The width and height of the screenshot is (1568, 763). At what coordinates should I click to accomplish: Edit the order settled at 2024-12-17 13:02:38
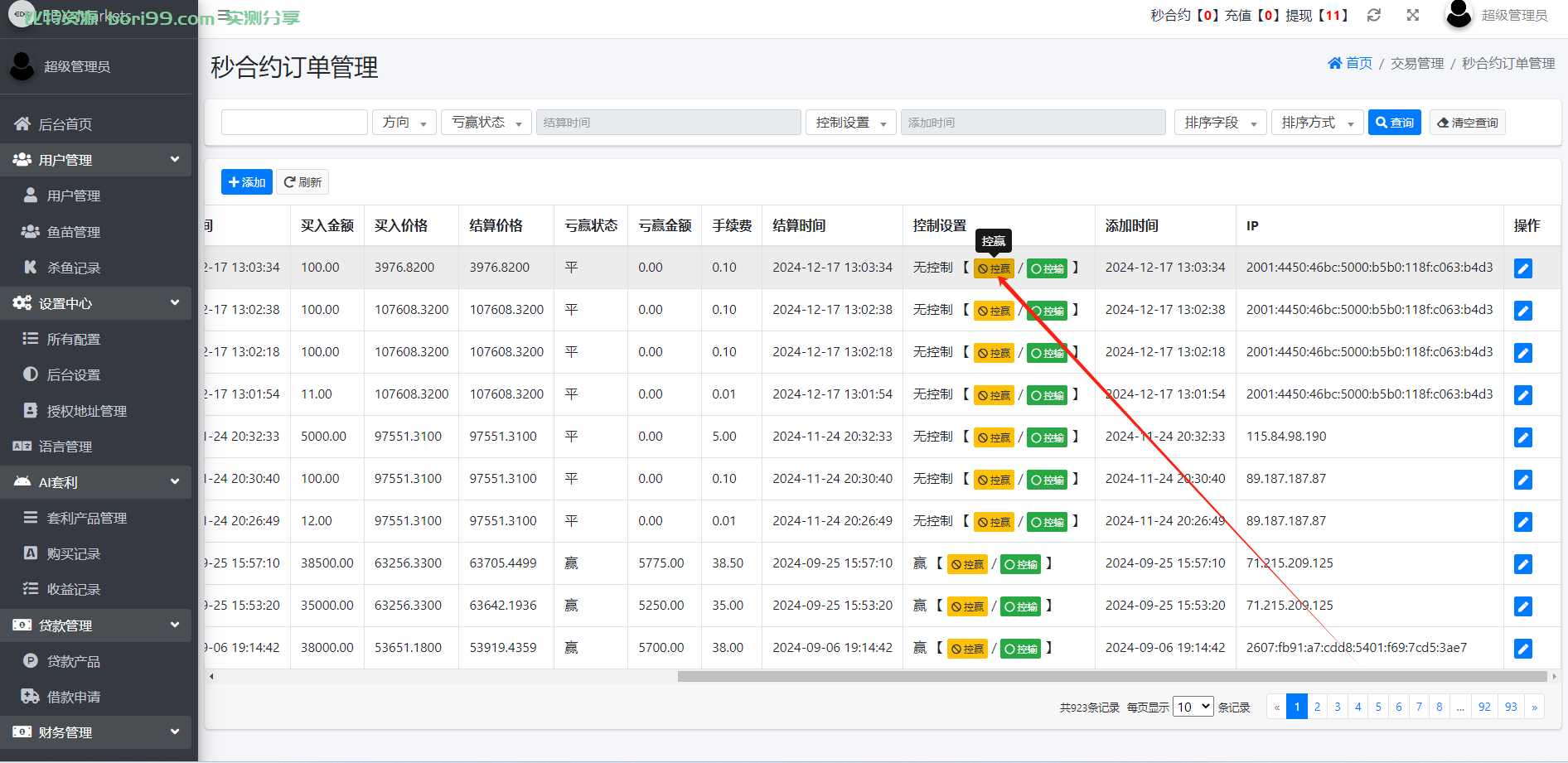click(1523, 311)
